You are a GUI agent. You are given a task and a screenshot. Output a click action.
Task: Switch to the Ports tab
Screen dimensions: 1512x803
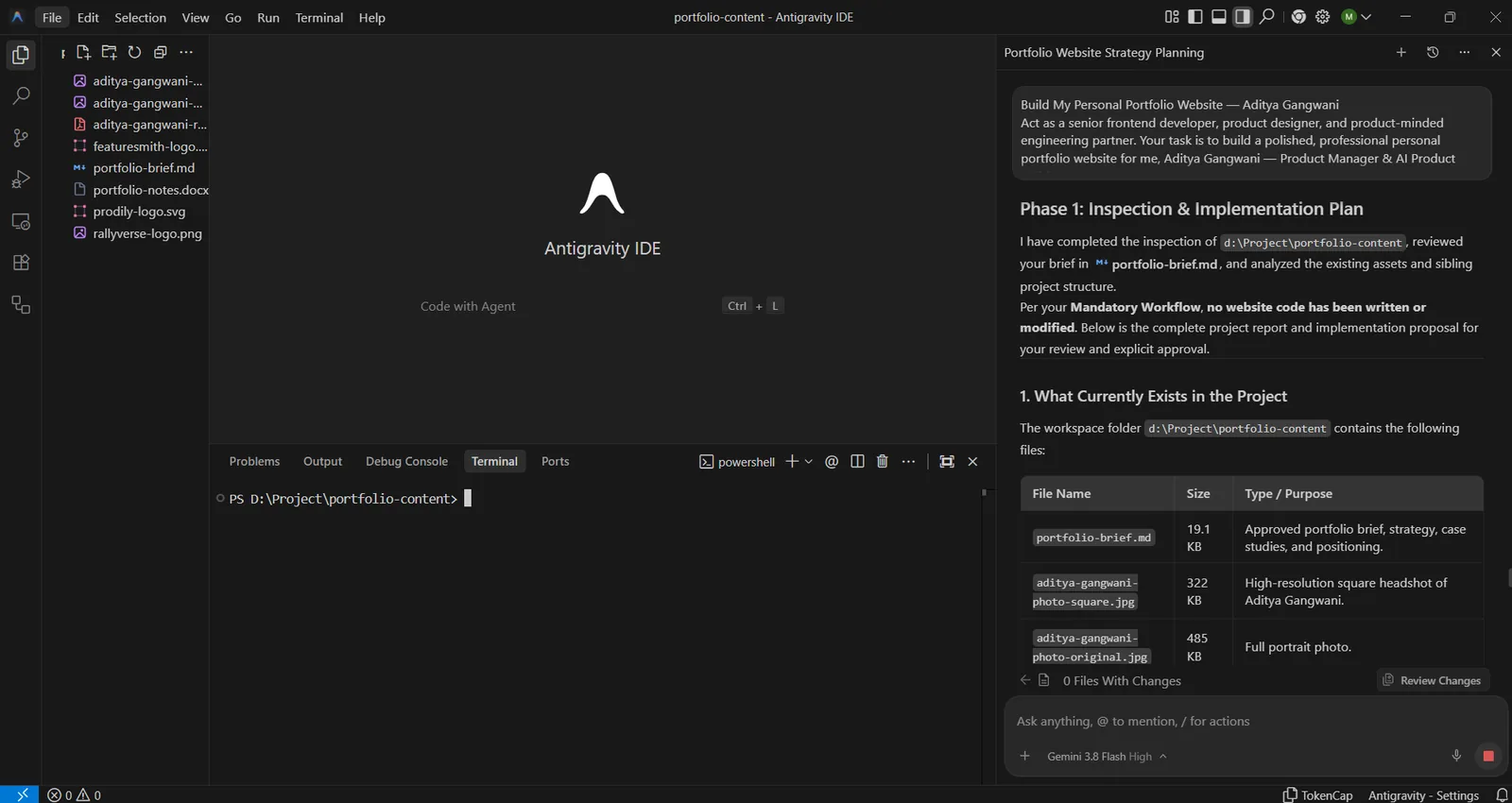pyautogui.click(x=555, y=461)
